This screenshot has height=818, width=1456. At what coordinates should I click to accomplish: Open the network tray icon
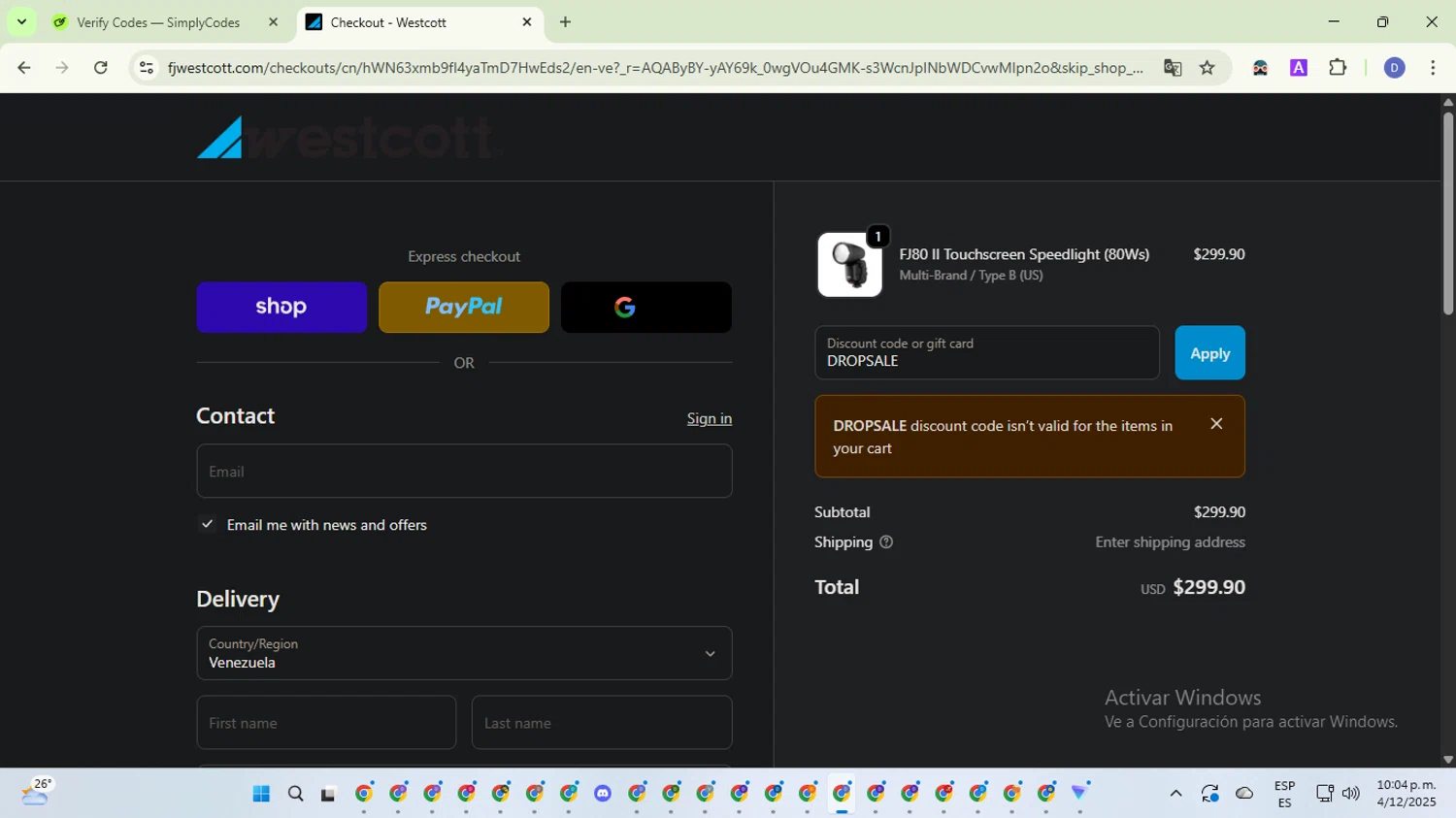[1324, 794]
